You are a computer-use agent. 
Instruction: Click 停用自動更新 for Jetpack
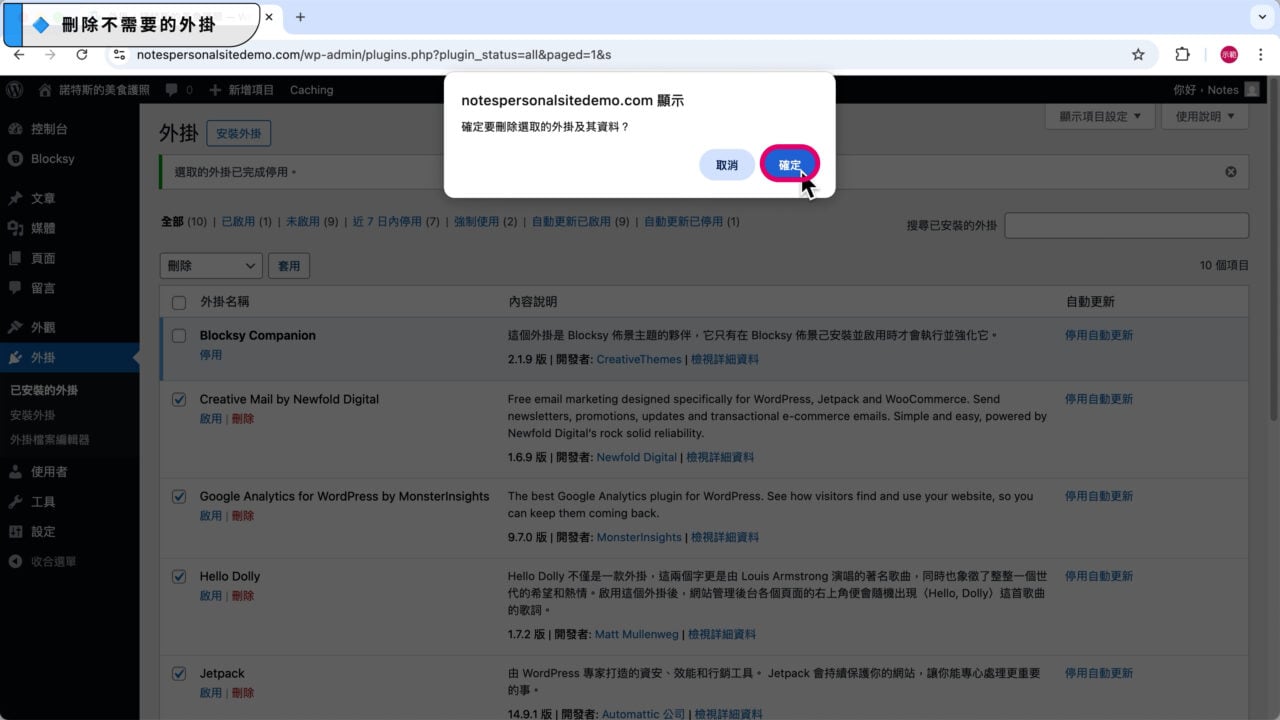click(x=1098, y=673)
